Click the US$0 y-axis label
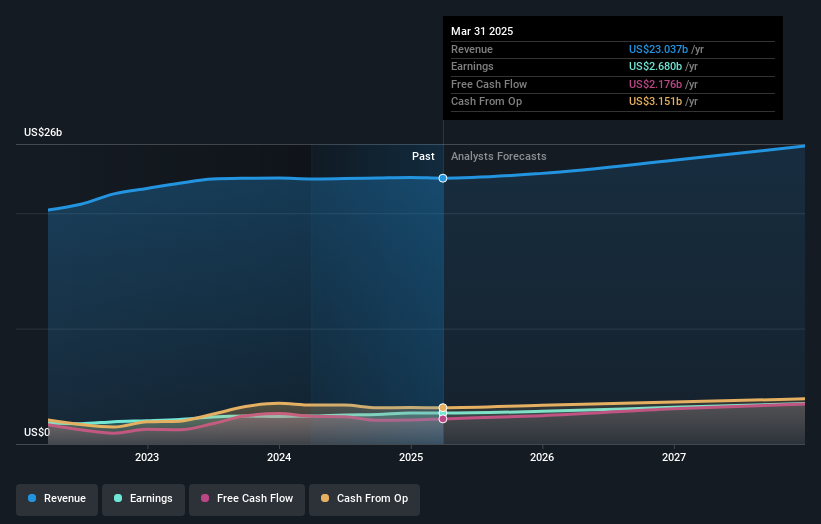821x524 pixels. 37,432
